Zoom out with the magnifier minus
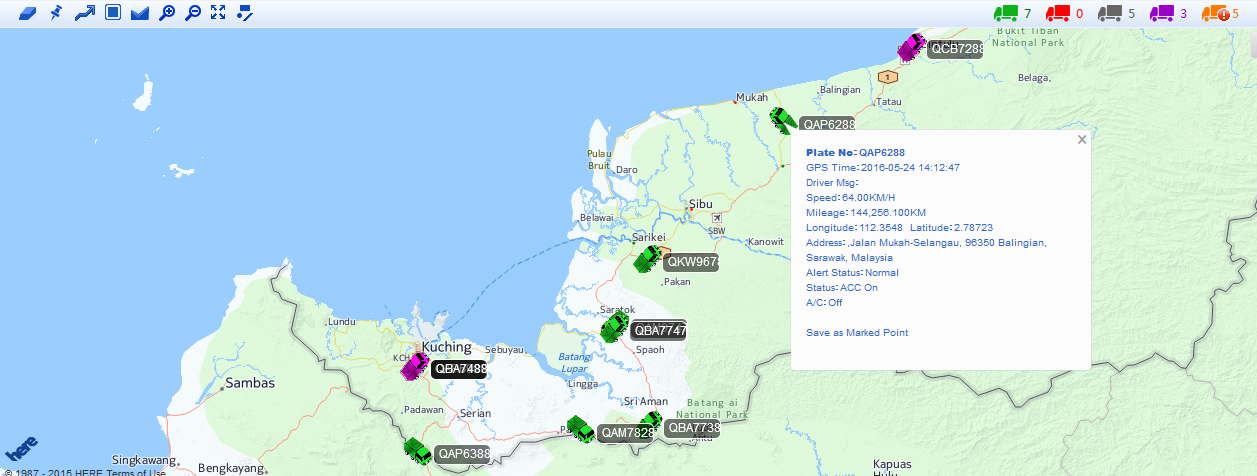 193,13
